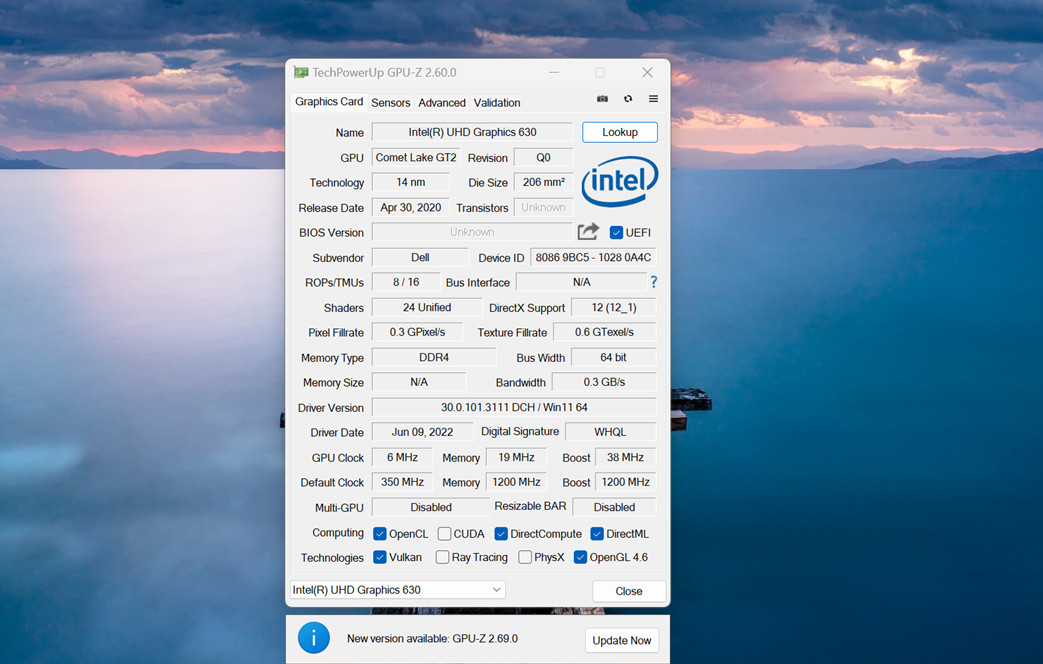Click the GPU-Z title bar app icon
This screenshot has width=1043, height=664.
tap(301, 72)
